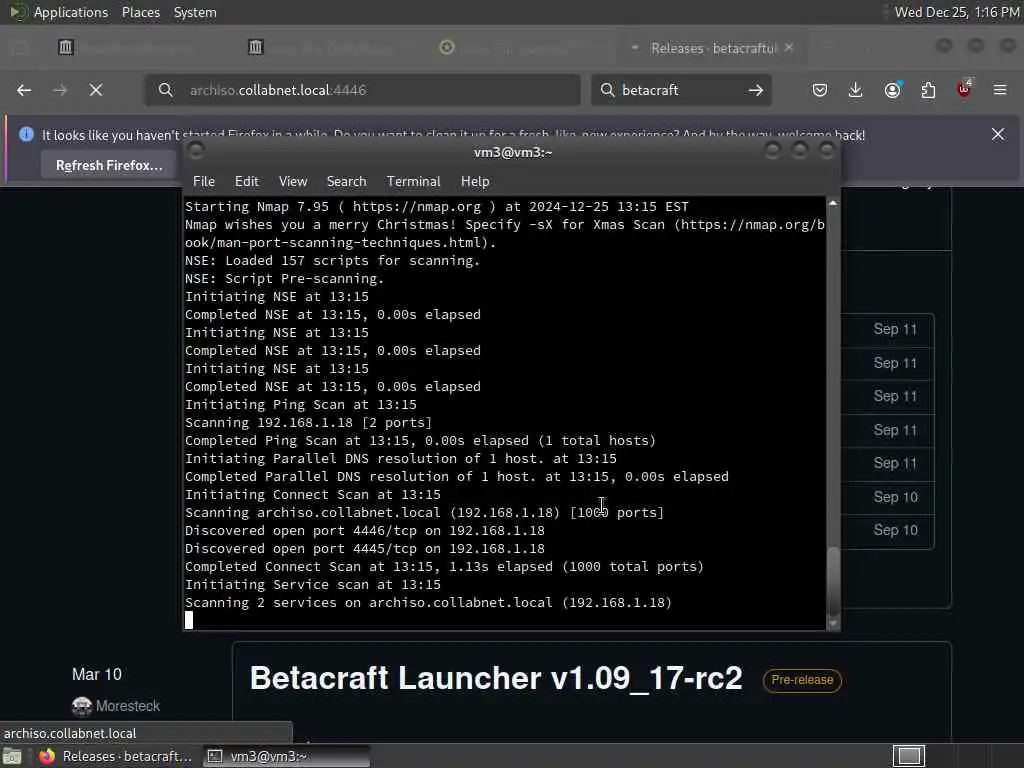The image size is (1024, 768).
Task: Click the Moresteck author link
Action: 128,706
